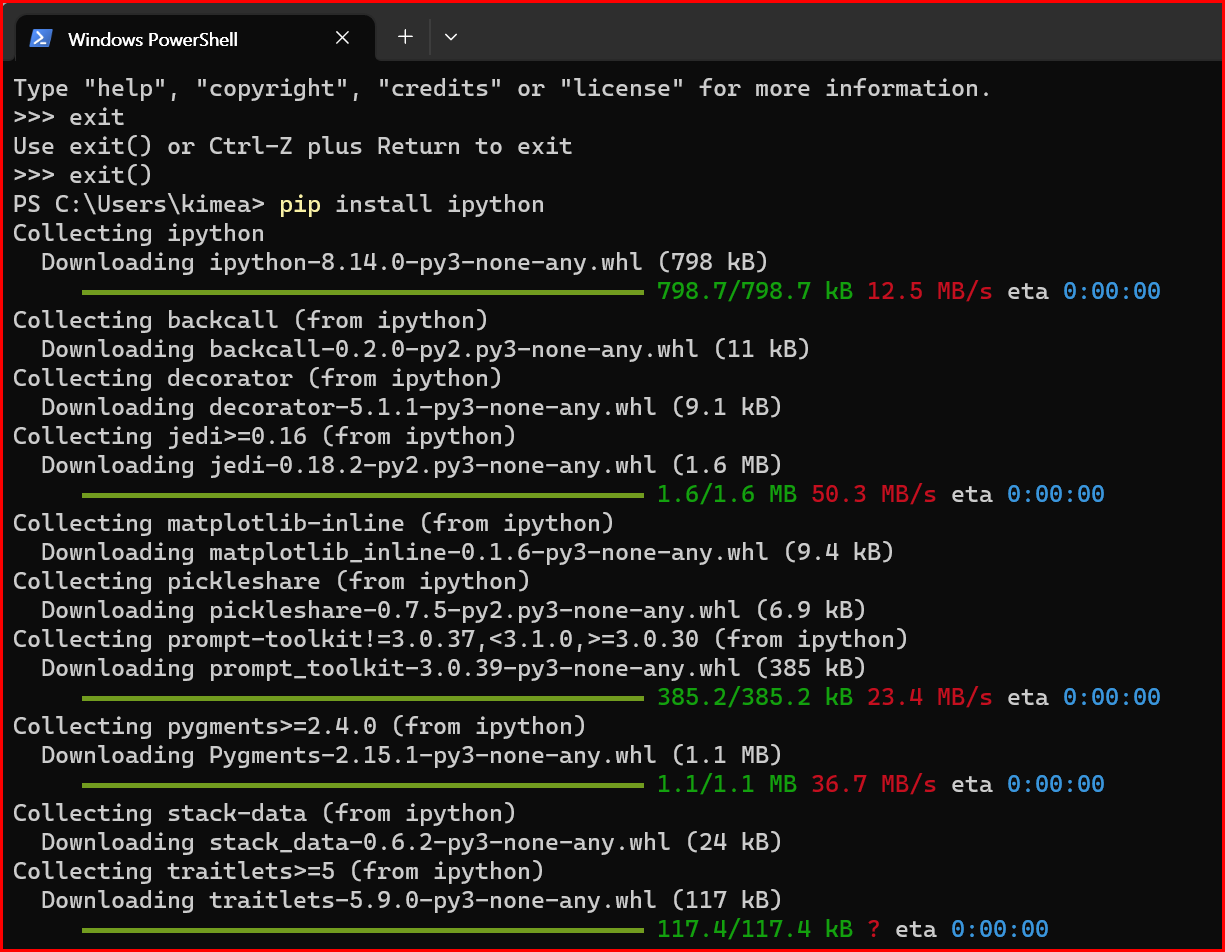1225x952 pixels.
Task: Click the 385.2/385.2 kB progress bar
Action: click(x=363, y=698)
